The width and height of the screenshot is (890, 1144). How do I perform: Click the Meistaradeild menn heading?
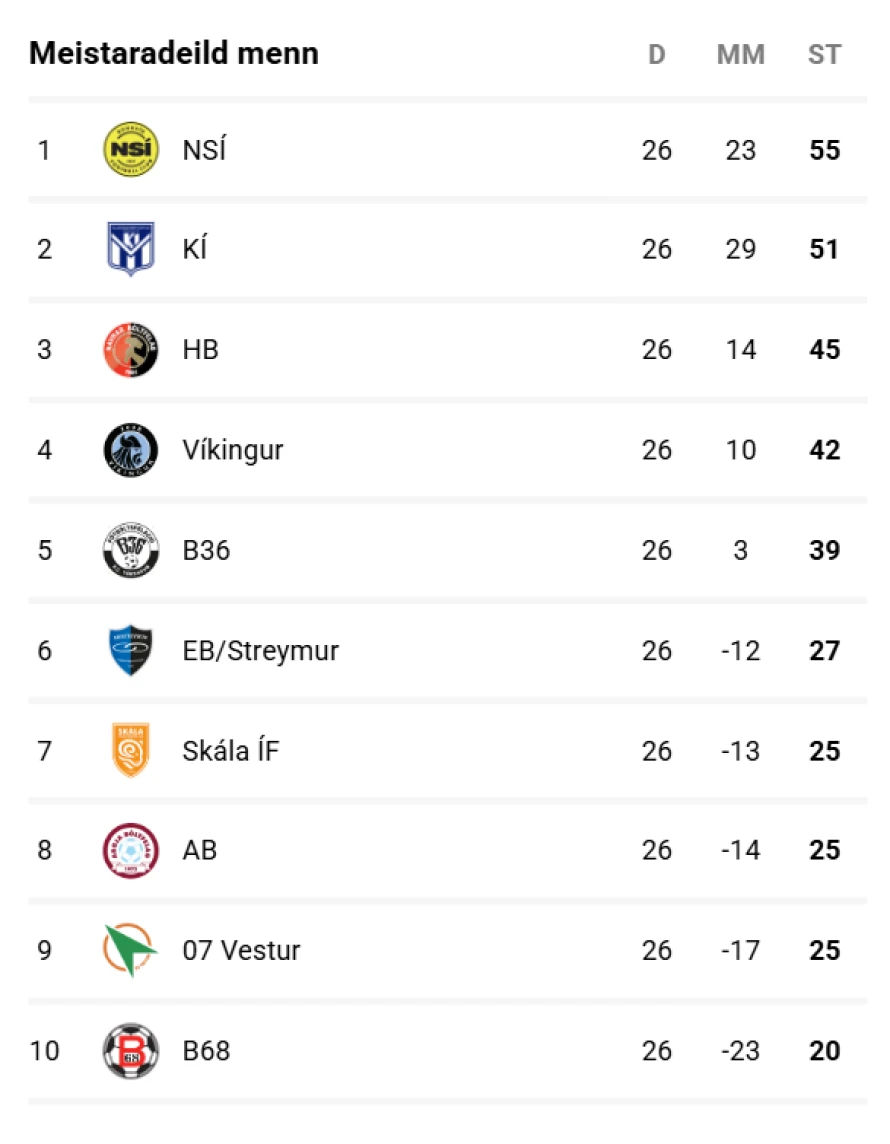tap(174, 53)
